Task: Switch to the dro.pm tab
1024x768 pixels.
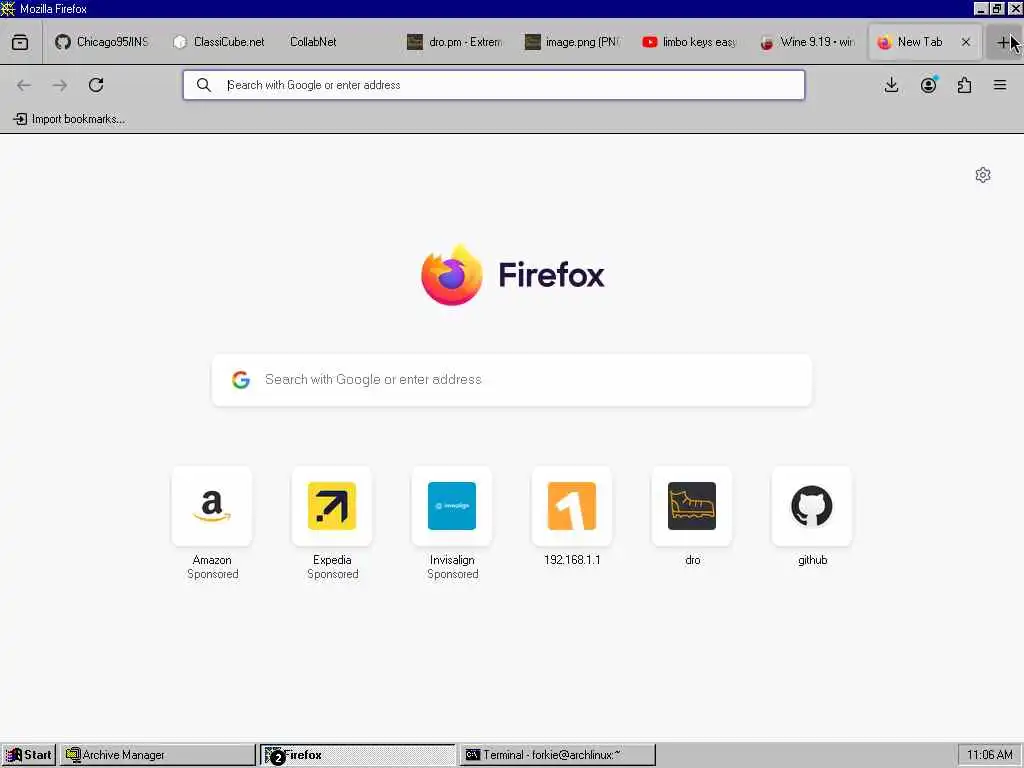Action: (x=455, y=42)
